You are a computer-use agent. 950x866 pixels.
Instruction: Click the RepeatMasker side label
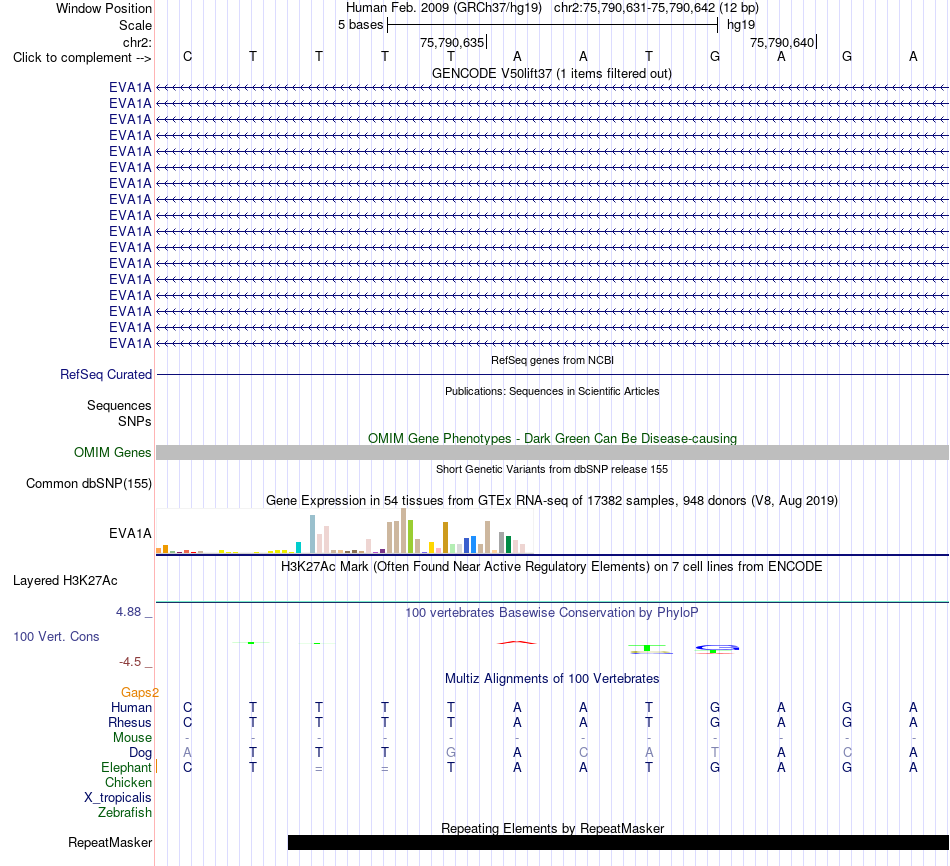tap(110, 843)
